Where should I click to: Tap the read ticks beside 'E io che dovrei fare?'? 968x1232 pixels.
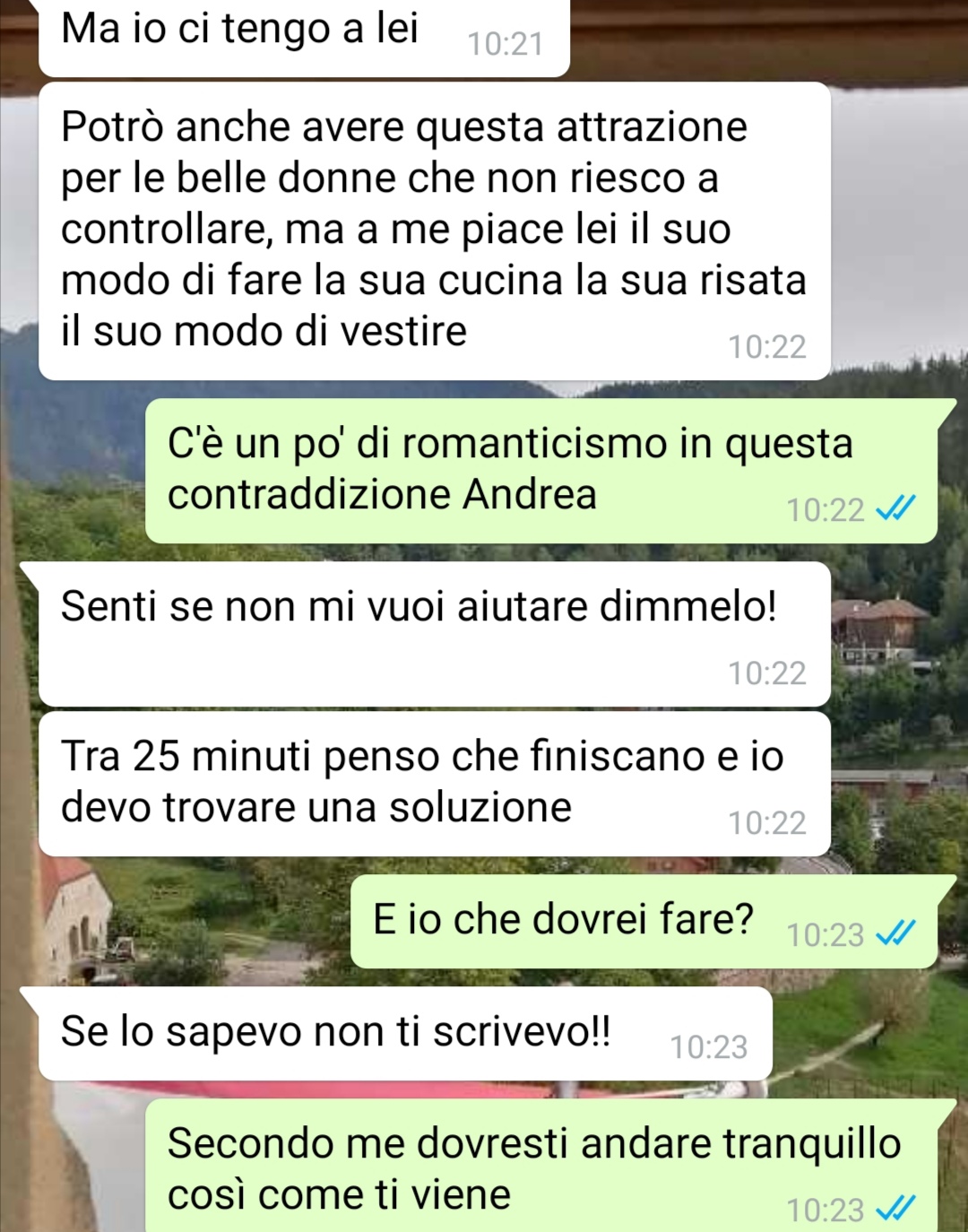895,933
